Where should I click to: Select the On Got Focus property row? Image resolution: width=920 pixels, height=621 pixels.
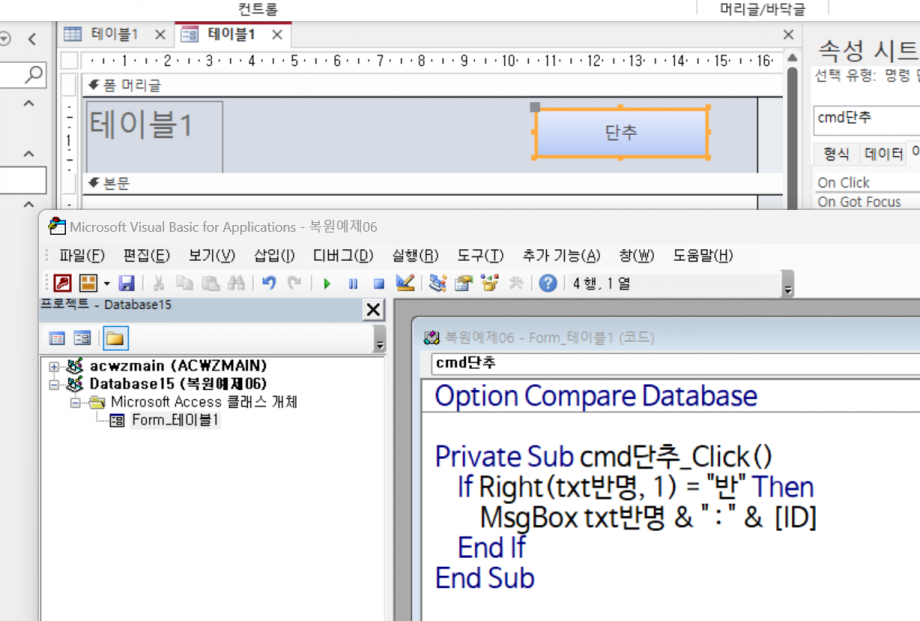[868, 202]
